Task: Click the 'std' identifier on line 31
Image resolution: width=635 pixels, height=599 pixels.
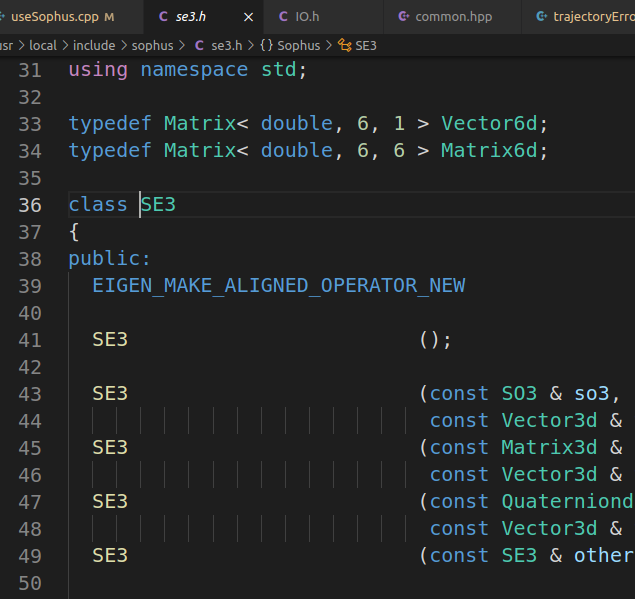Action: 279,70
